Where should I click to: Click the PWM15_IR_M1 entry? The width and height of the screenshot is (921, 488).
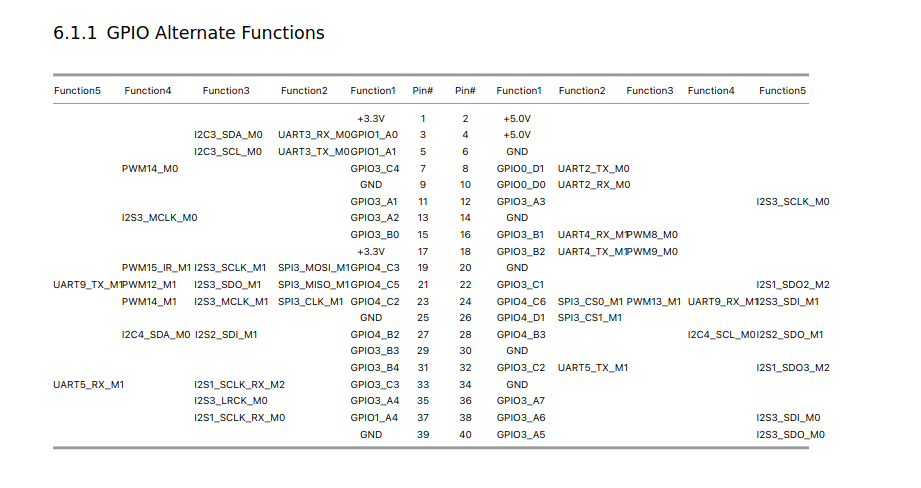point(156,267)
